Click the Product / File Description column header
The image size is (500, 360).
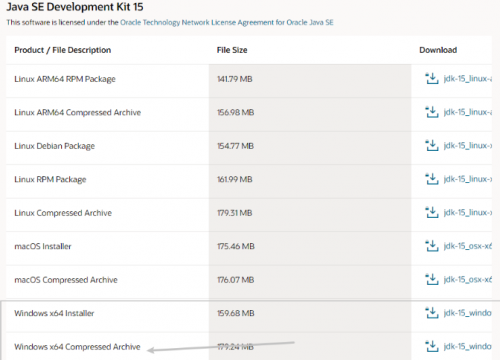click(x=63, y=50)
